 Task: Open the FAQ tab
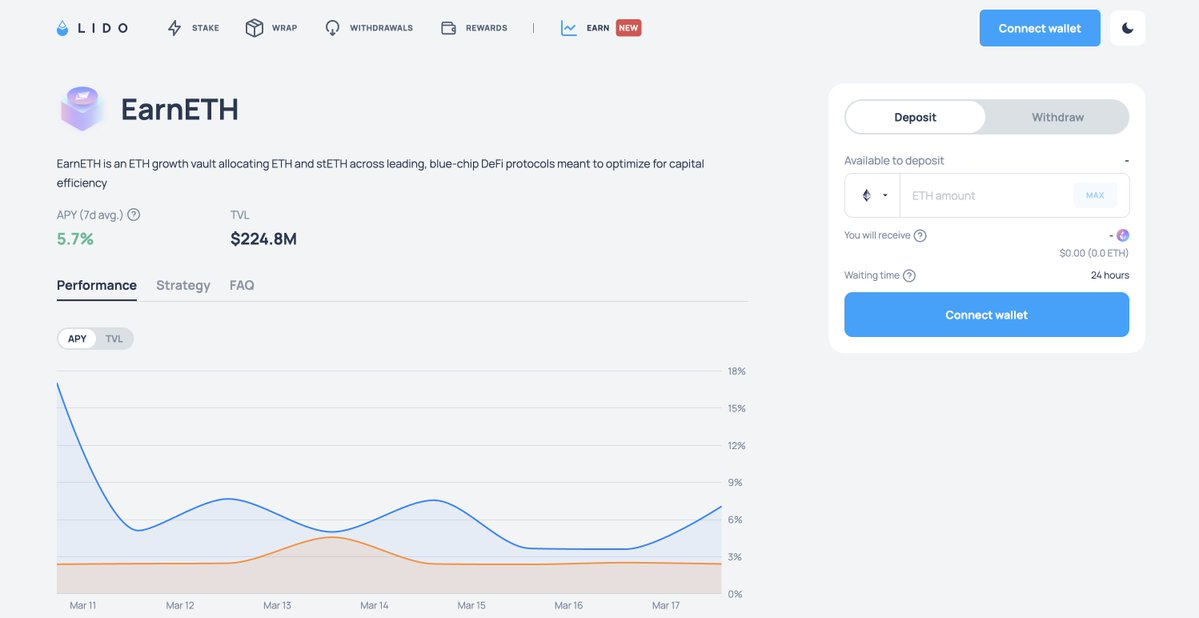[242, 285]
